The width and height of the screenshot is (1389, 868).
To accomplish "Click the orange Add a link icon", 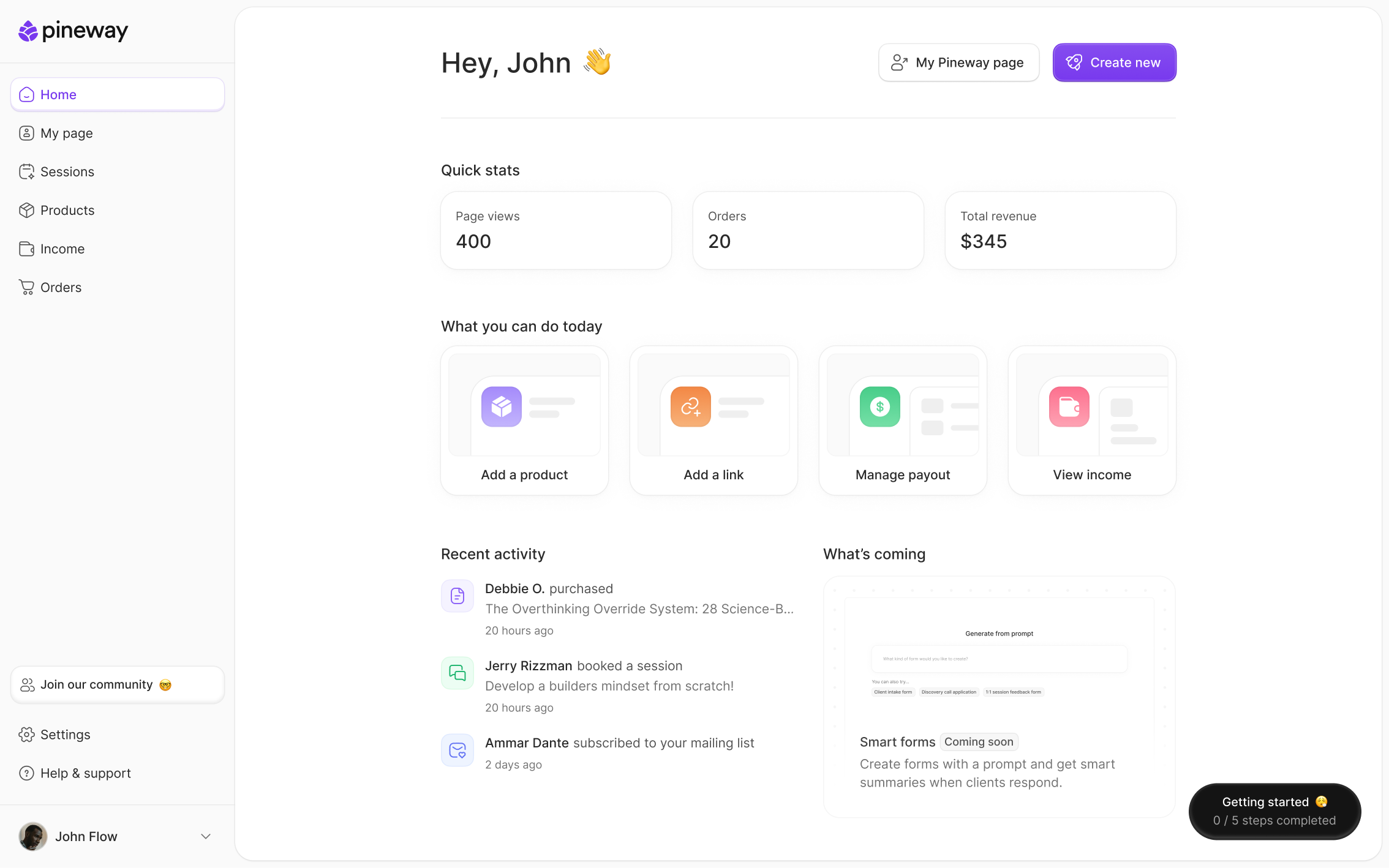I will pos(690,406).
